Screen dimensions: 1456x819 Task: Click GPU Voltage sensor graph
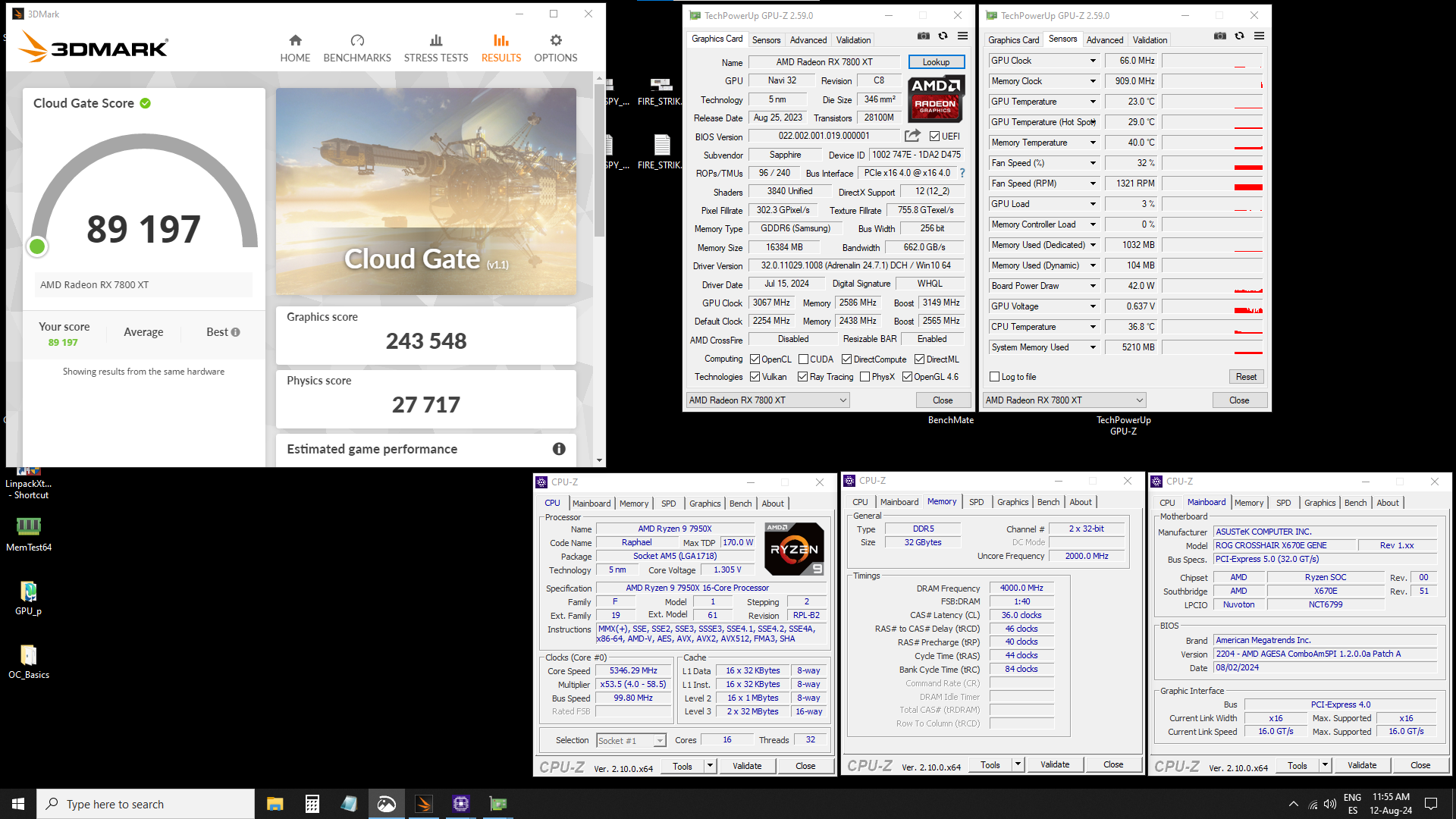tap(1212, 306)
